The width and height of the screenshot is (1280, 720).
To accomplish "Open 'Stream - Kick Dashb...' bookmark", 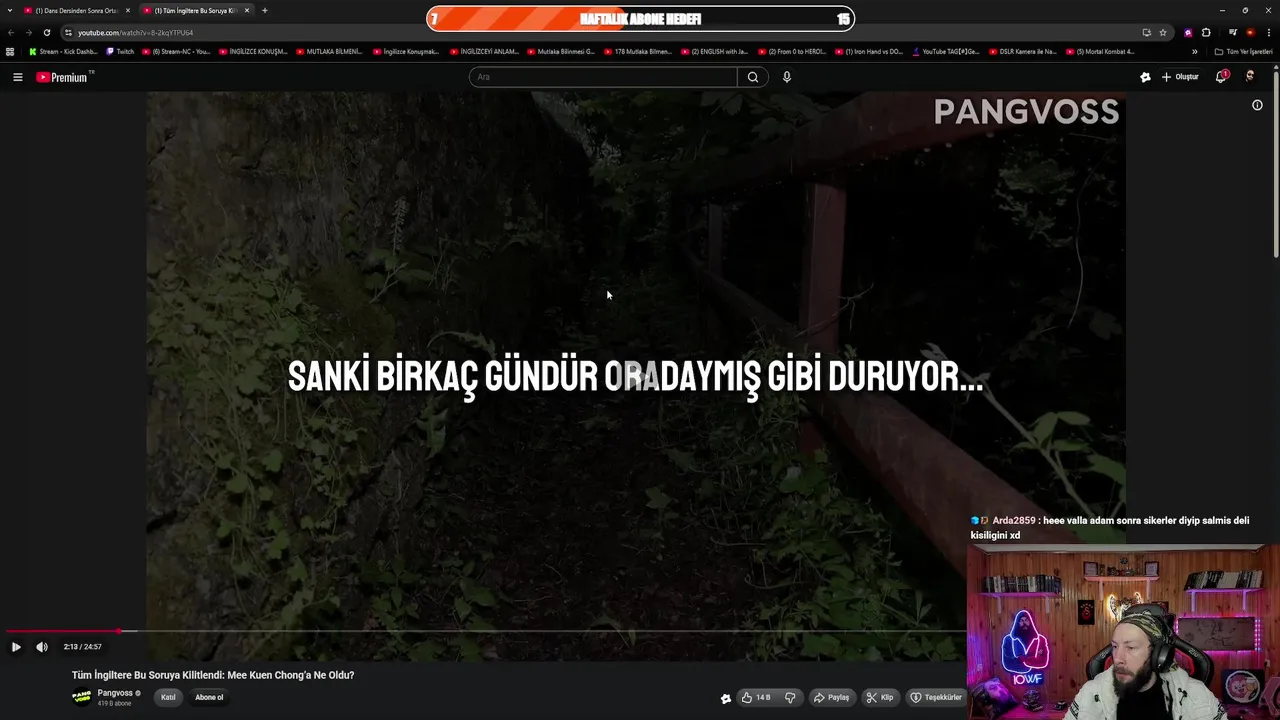I will click(x=63, y=51).
